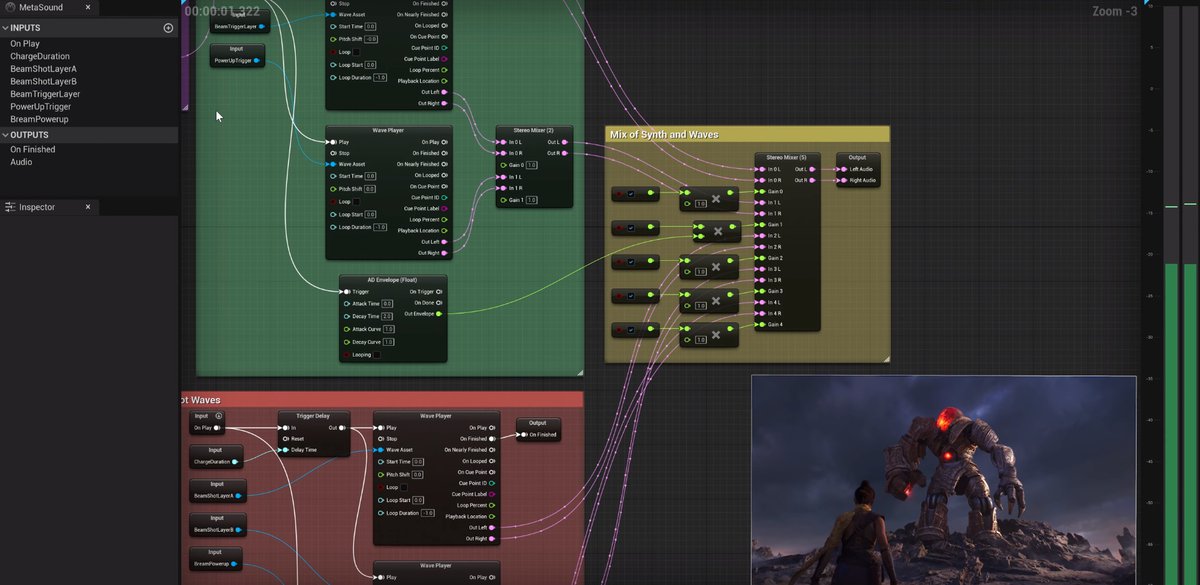Toggle the bottom checkbox in Mix group
This screenshot has height=585, width=1200.
click(x=631, y=330)
